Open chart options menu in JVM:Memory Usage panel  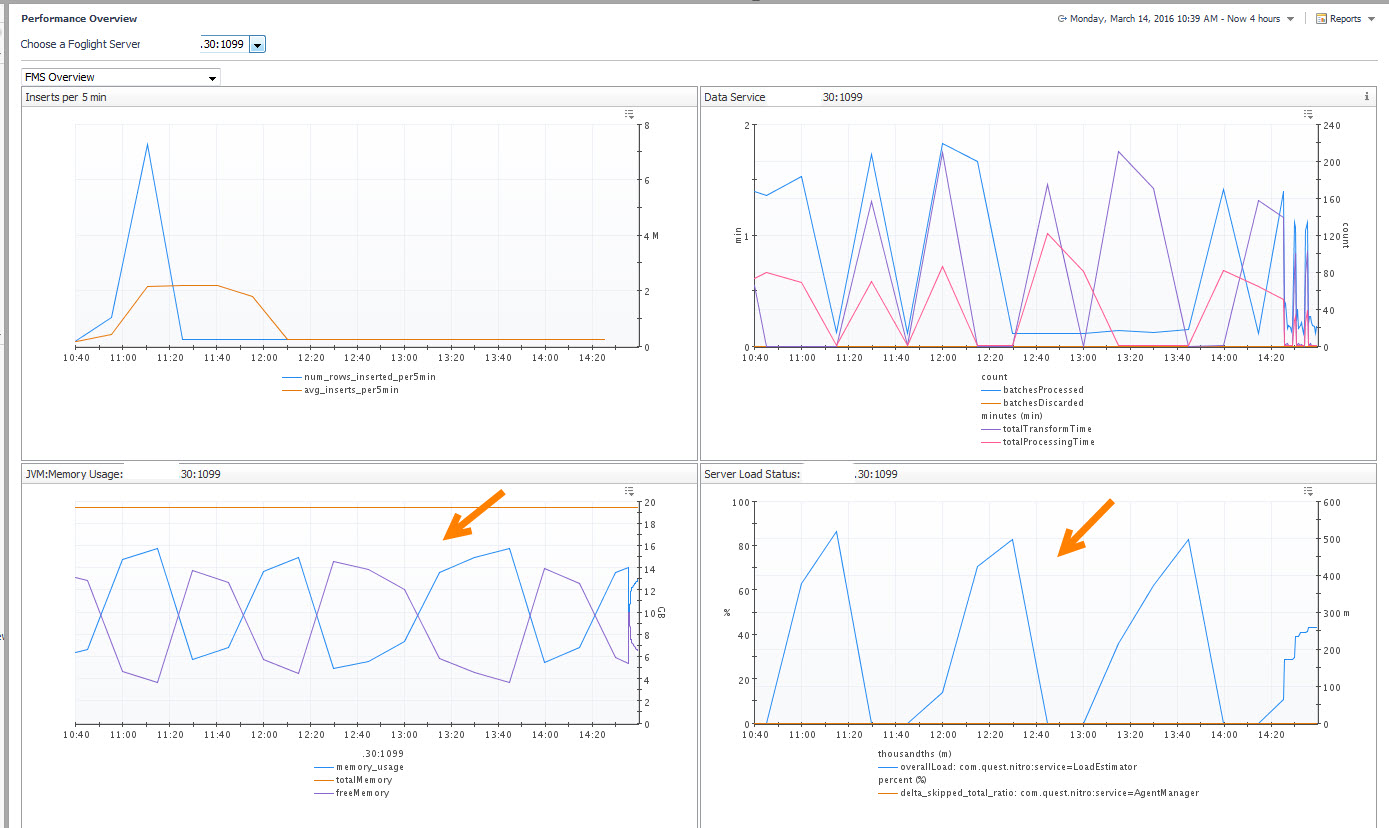629,491
